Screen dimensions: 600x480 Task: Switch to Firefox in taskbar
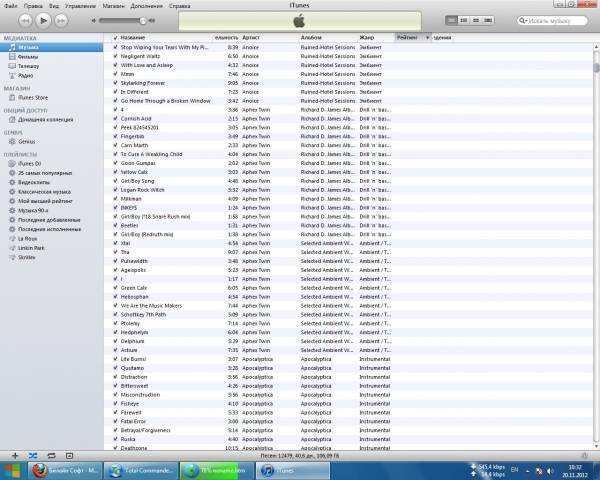coord(64,470)
